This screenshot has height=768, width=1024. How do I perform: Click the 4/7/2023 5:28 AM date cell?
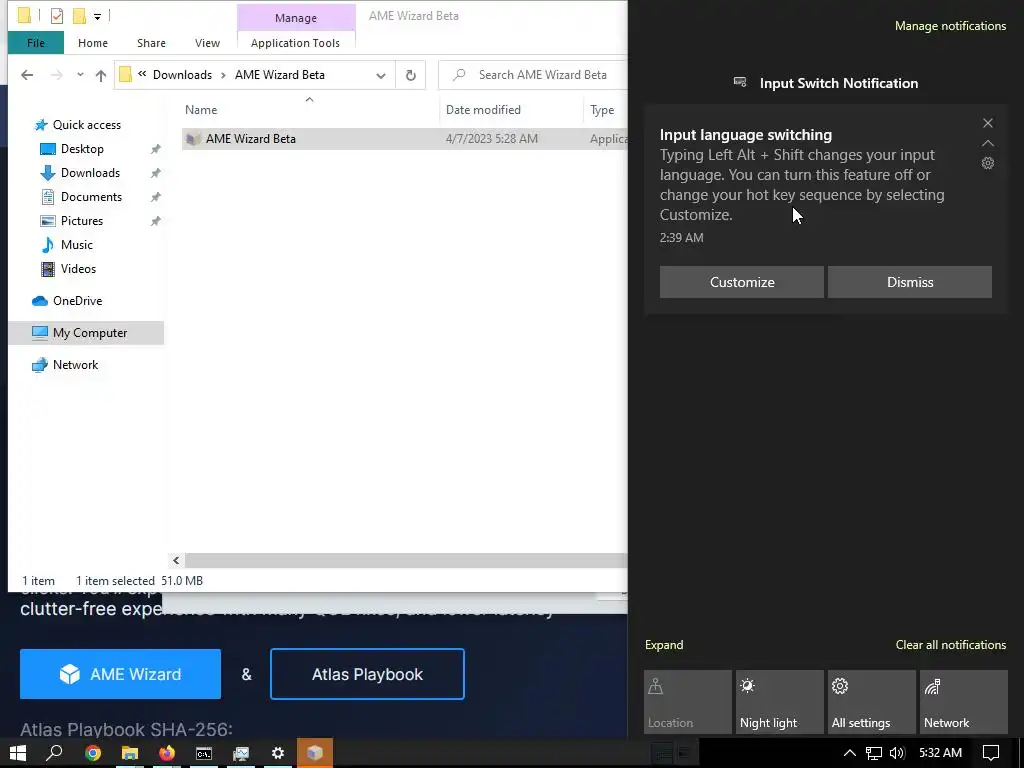[492, 138]
